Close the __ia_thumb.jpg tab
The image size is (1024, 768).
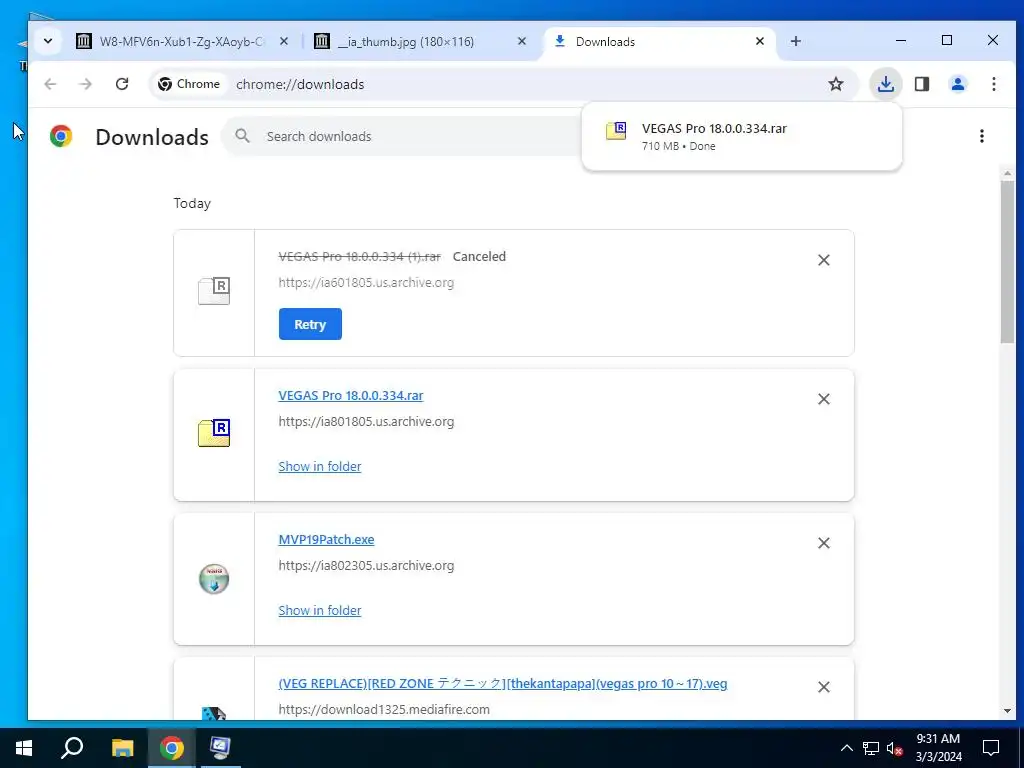pos(522,41)
